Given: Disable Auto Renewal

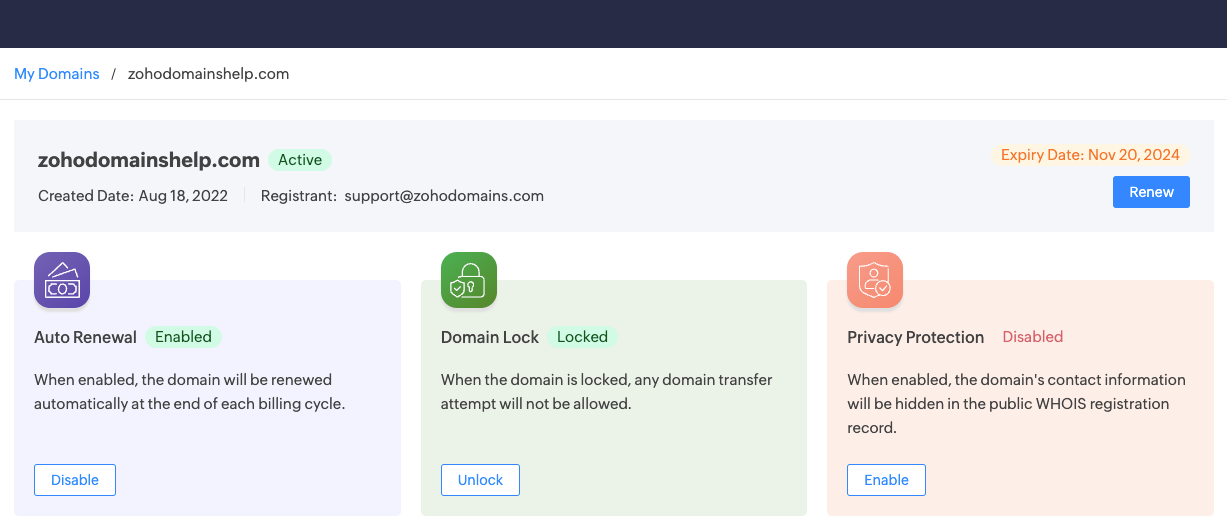Looking at the screenshot, I should pyautogui.click(x=75, y=480).
